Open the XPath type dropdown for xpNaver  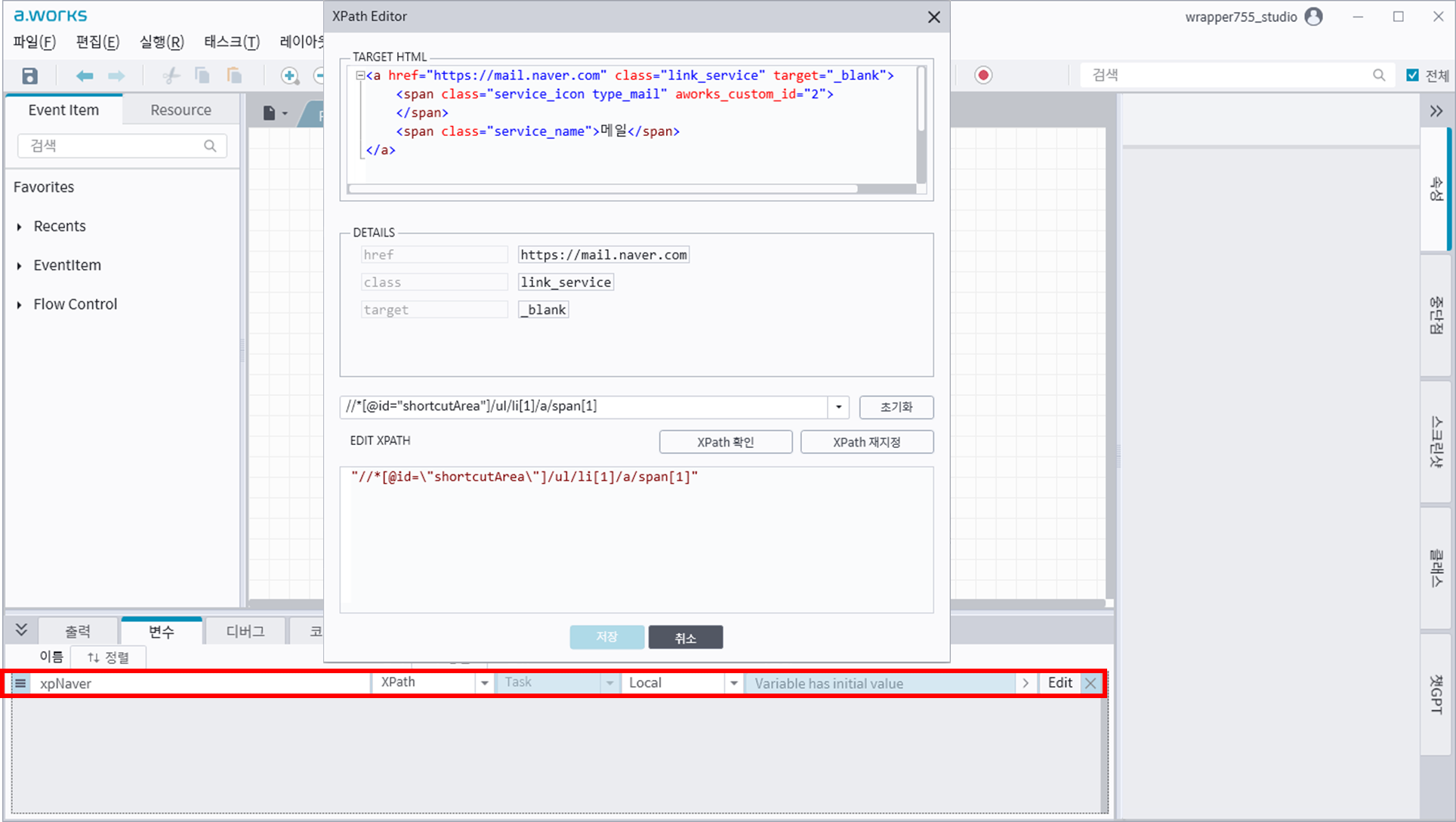click(484, 683)
